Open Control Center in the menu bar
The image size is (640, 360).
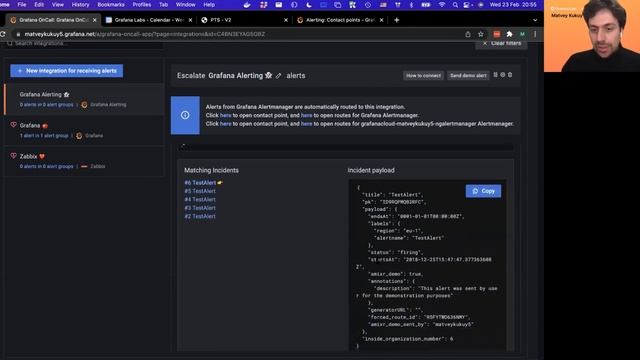click(x=467, y=5)
